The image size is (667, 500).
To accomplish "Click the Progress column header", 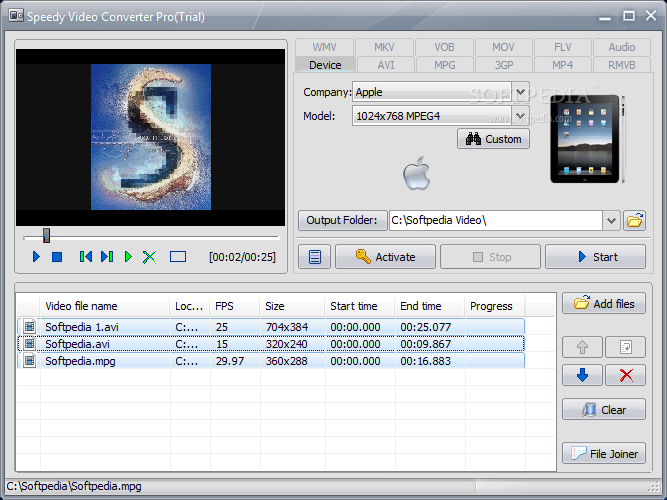I will [x=495, y=306].
